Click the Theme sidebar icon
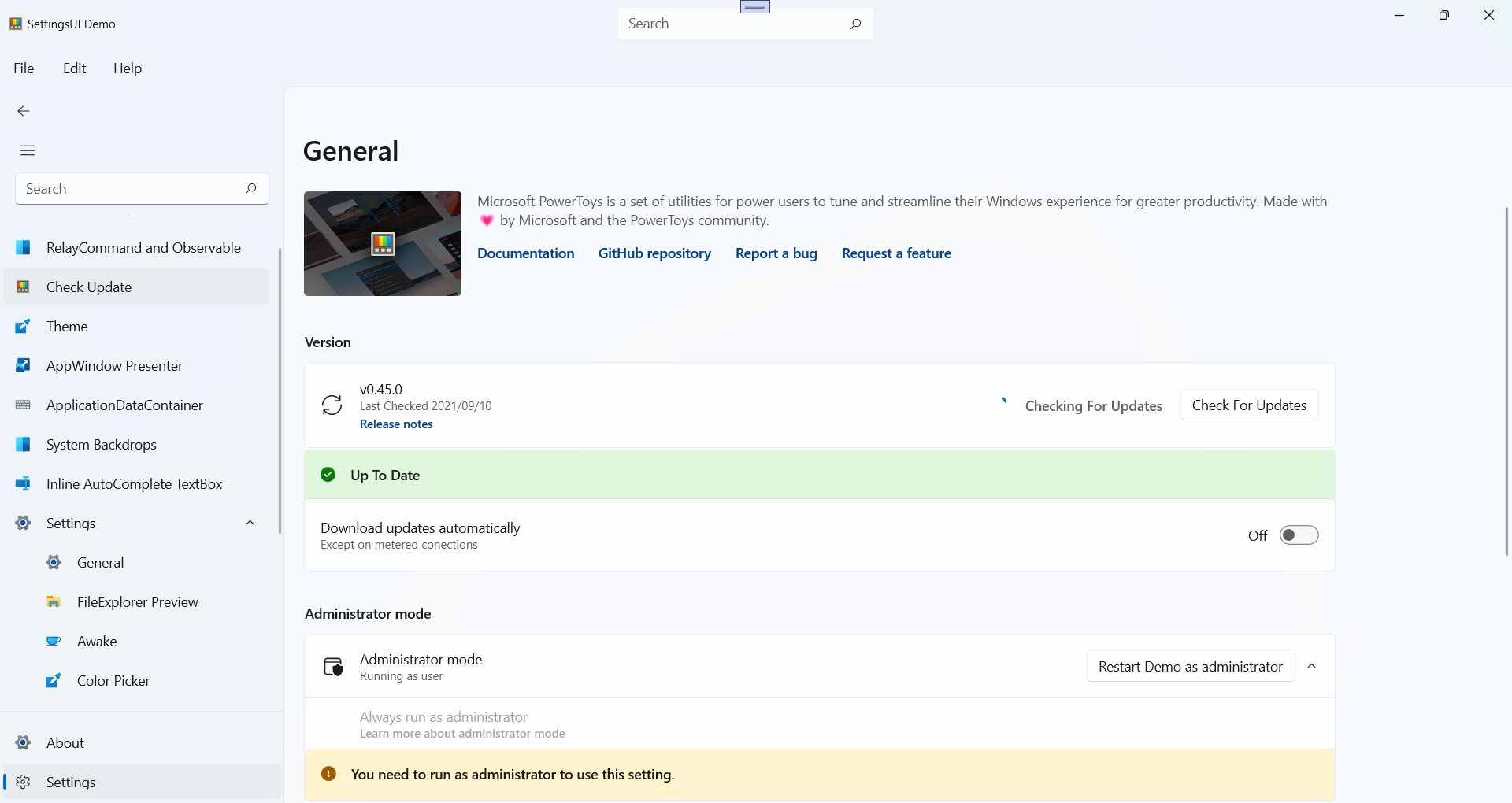This screenshot has width=1512, height=803. [x=24, y=327]
